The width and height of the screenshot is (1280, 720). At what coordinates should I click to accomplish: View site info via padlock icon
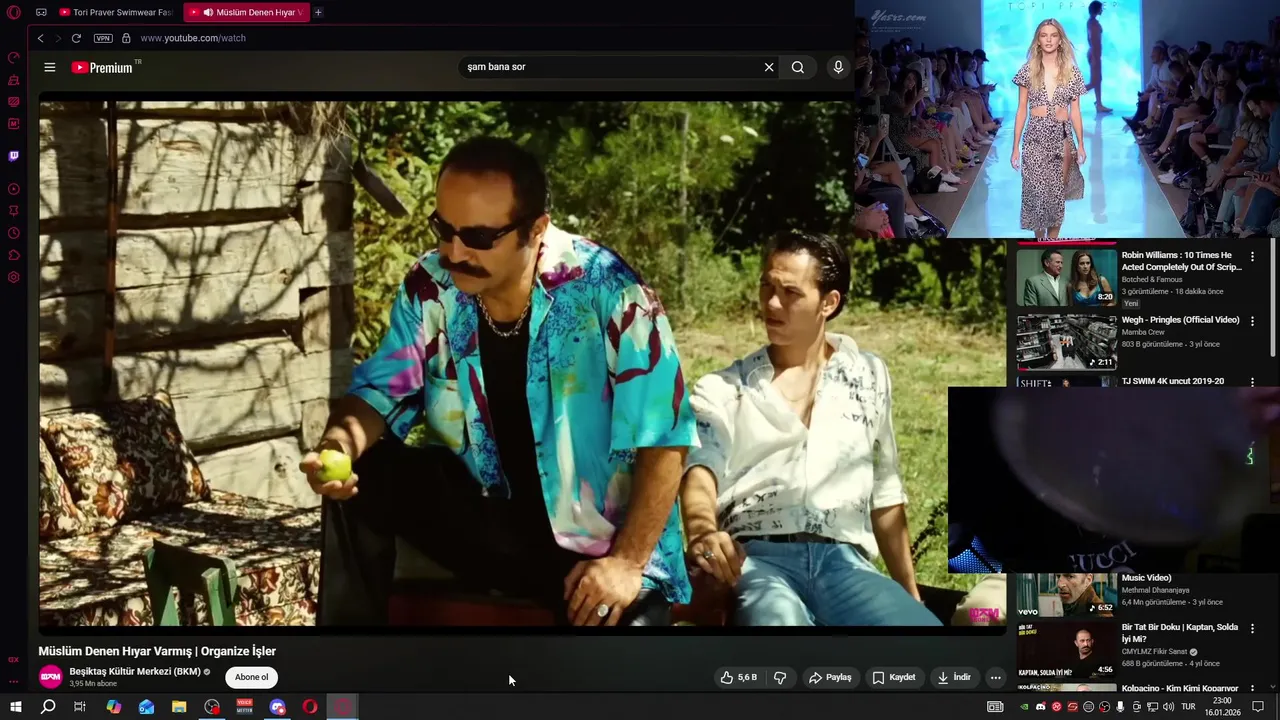click(126, 38)
